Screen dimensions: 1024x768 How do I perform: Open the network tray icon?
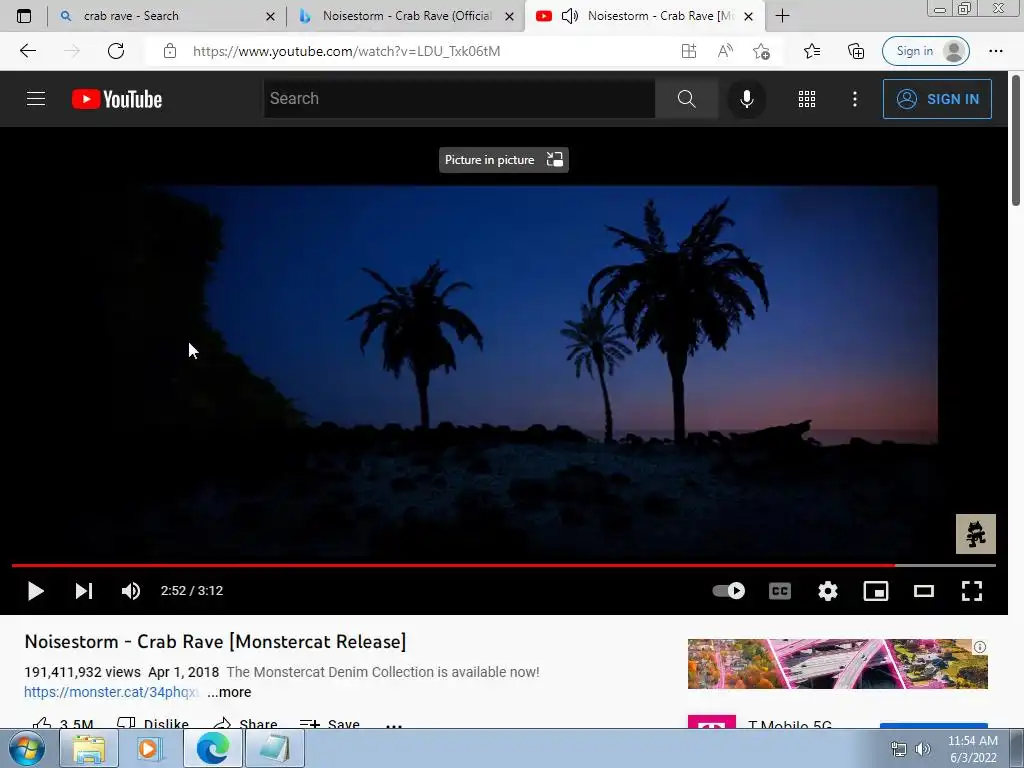[899, 749]
